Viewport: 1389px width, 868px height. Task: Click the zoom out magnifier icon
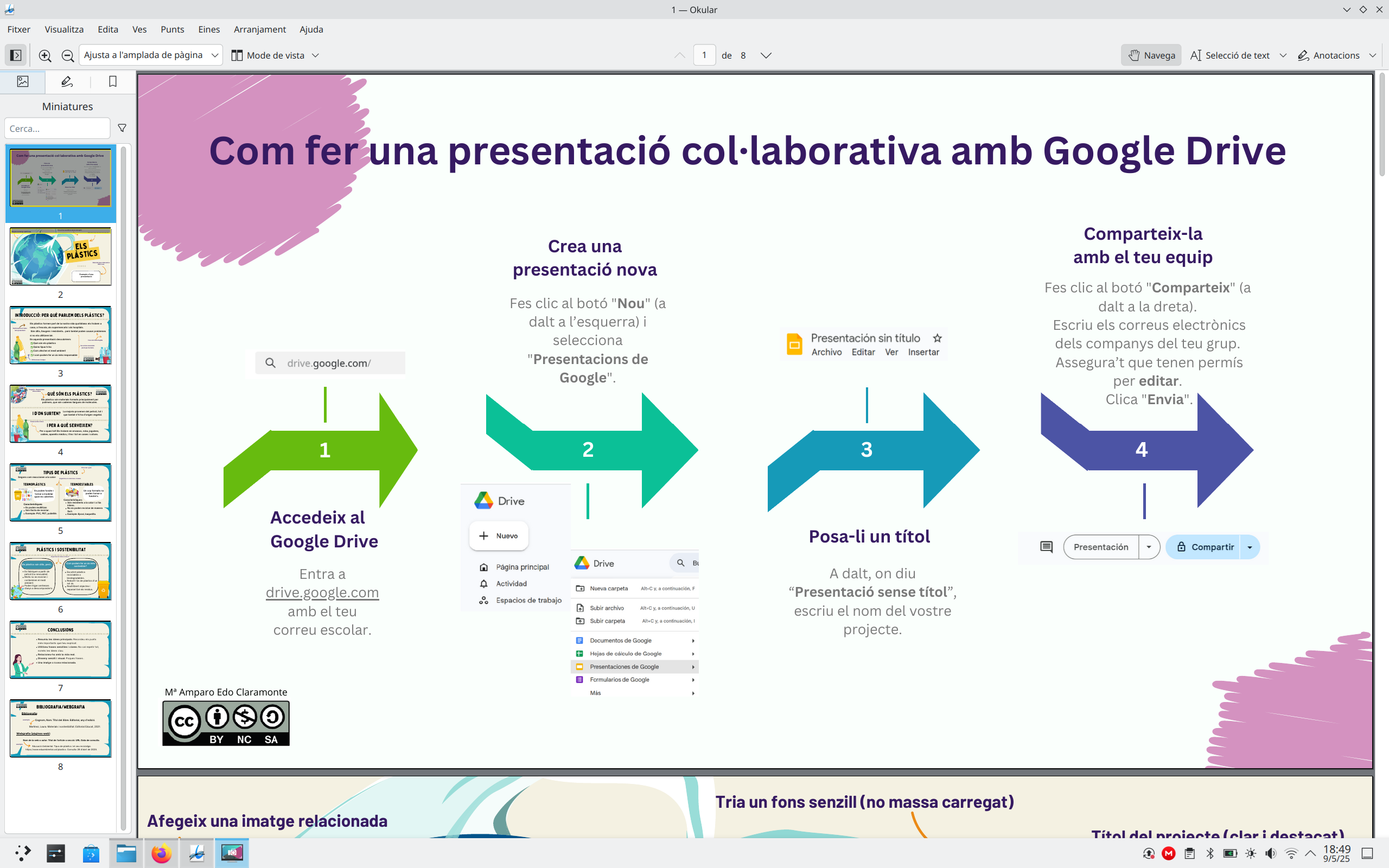tap(68, 55)
